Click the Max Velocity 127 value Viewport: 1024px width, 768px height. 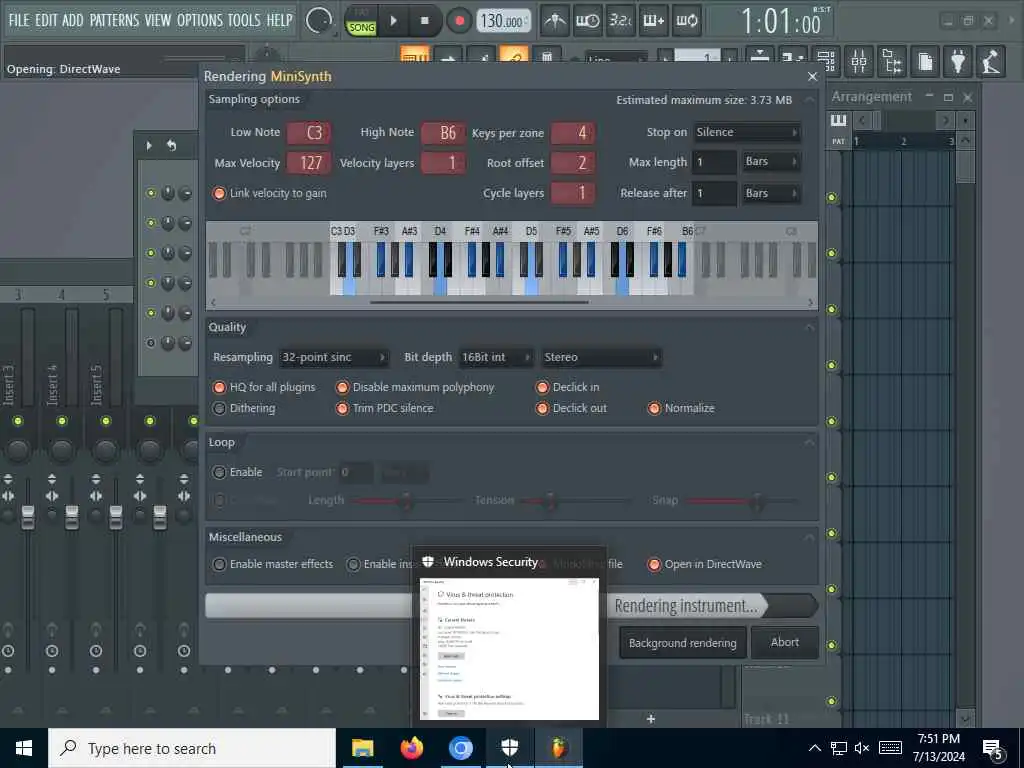point(309,163)
